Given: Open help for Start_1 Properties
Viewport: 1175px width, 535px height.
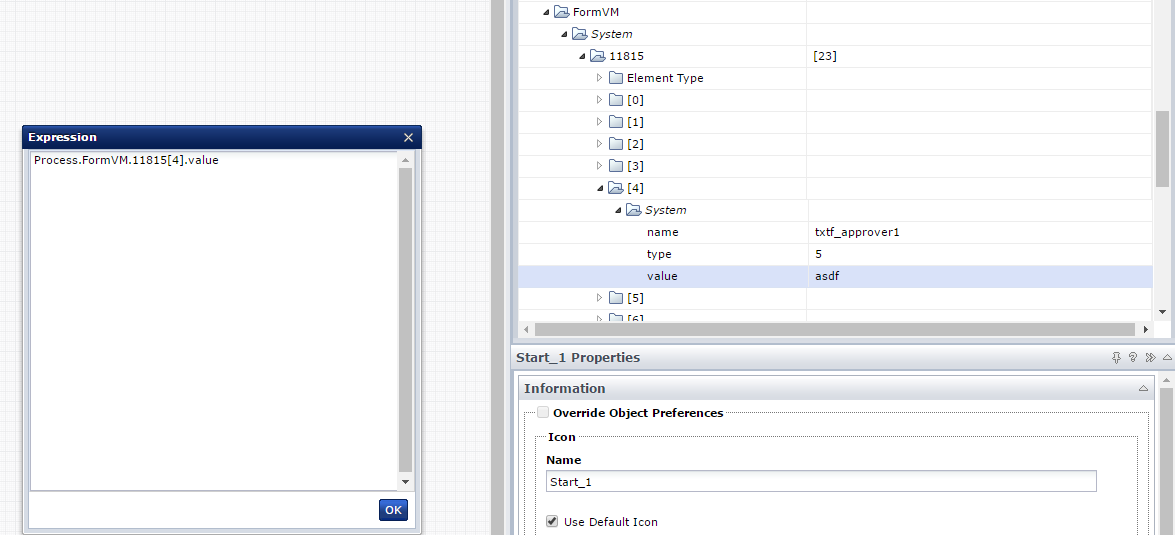Looking at the screenshot, I should [x=1133, y=358].
